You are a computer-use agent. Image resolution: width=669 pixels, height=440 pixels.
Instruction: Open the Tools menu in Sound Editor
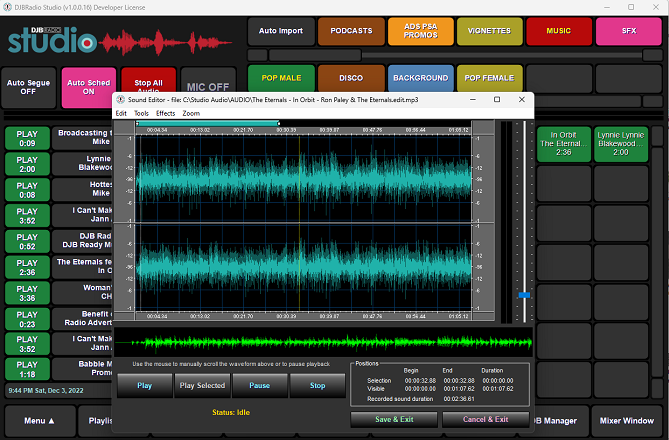pyautogui.click(x=141, y=114)
